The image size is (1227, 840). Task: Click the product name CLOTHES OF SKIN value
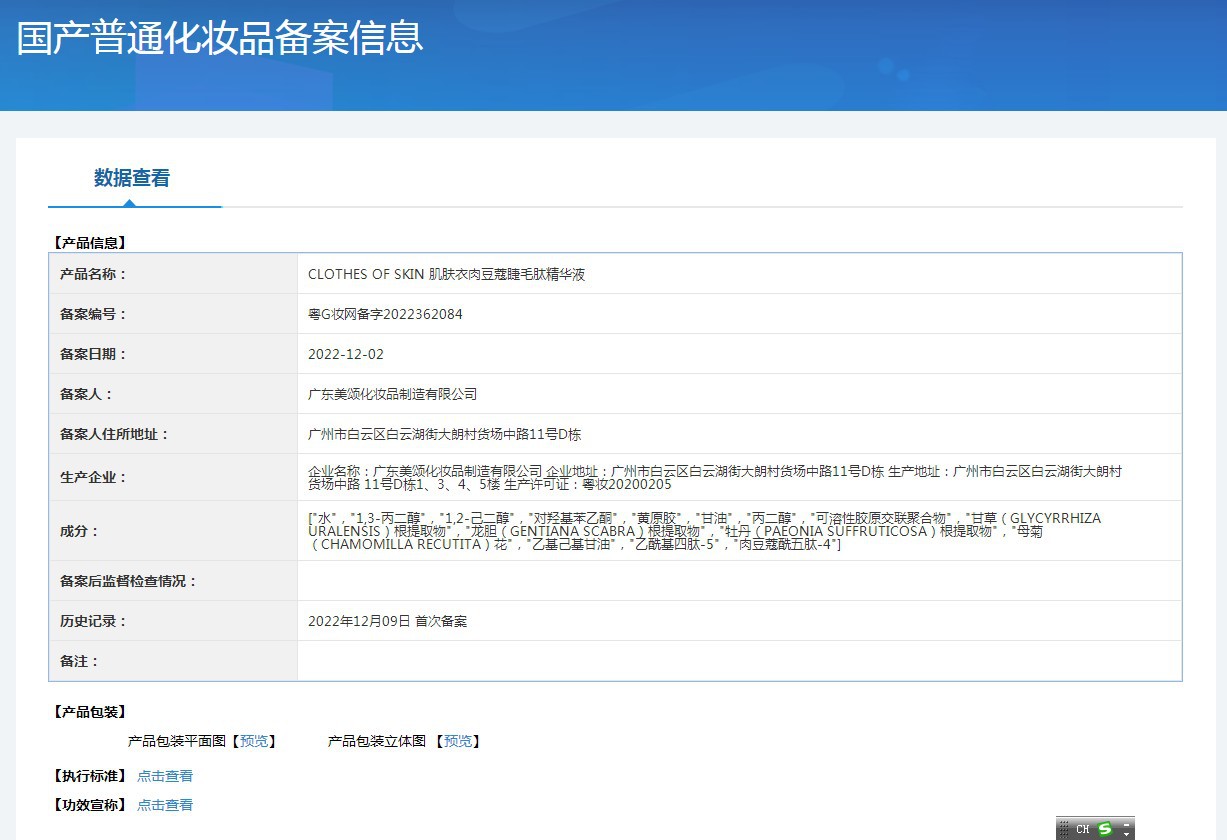pos(446,274)
